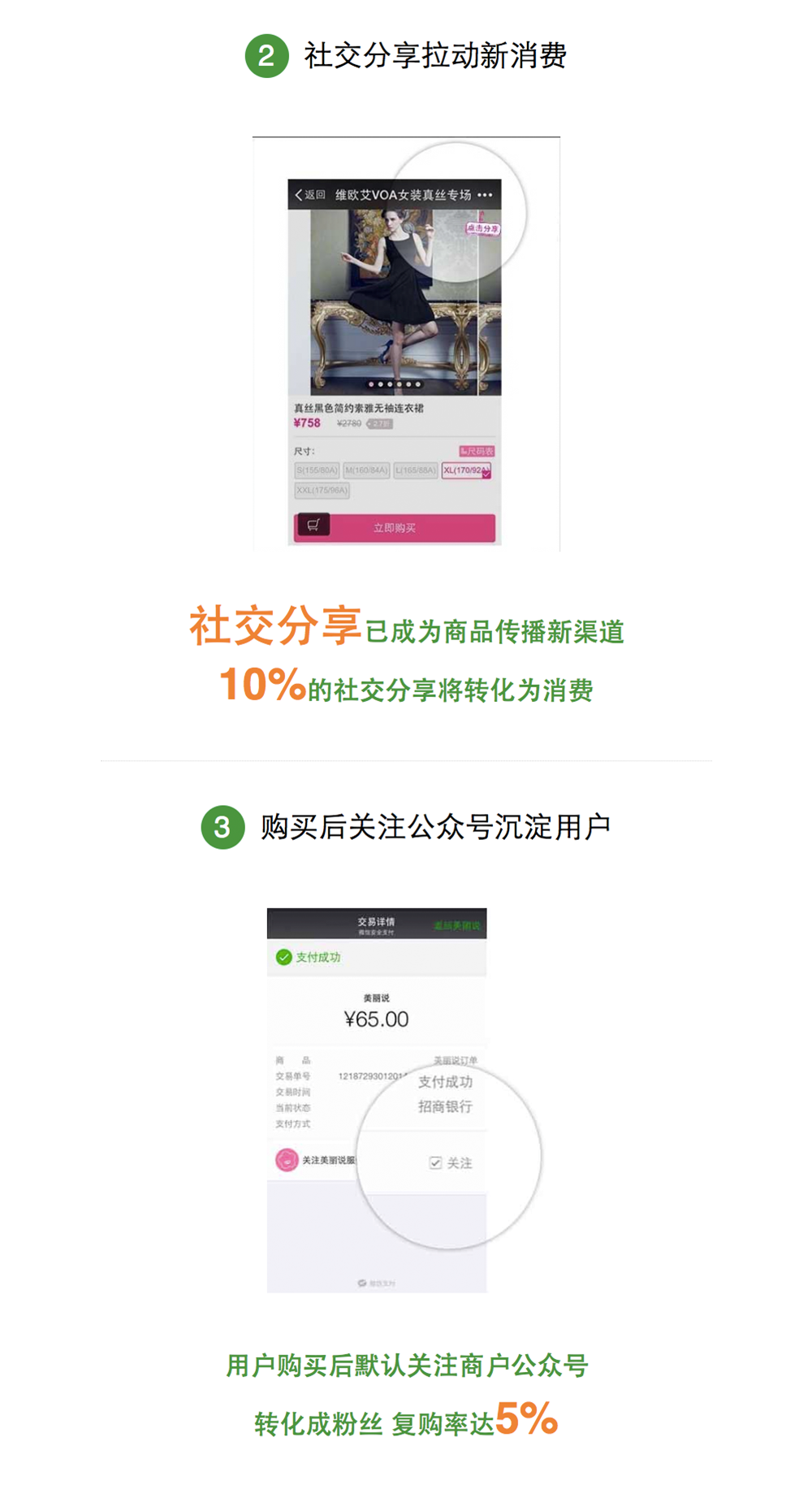This screenshot has width=812, height=1489.
Task: Tap the WeChat Pay logo at bottom
Action: pyautogui.click(x=362, y=1283)
